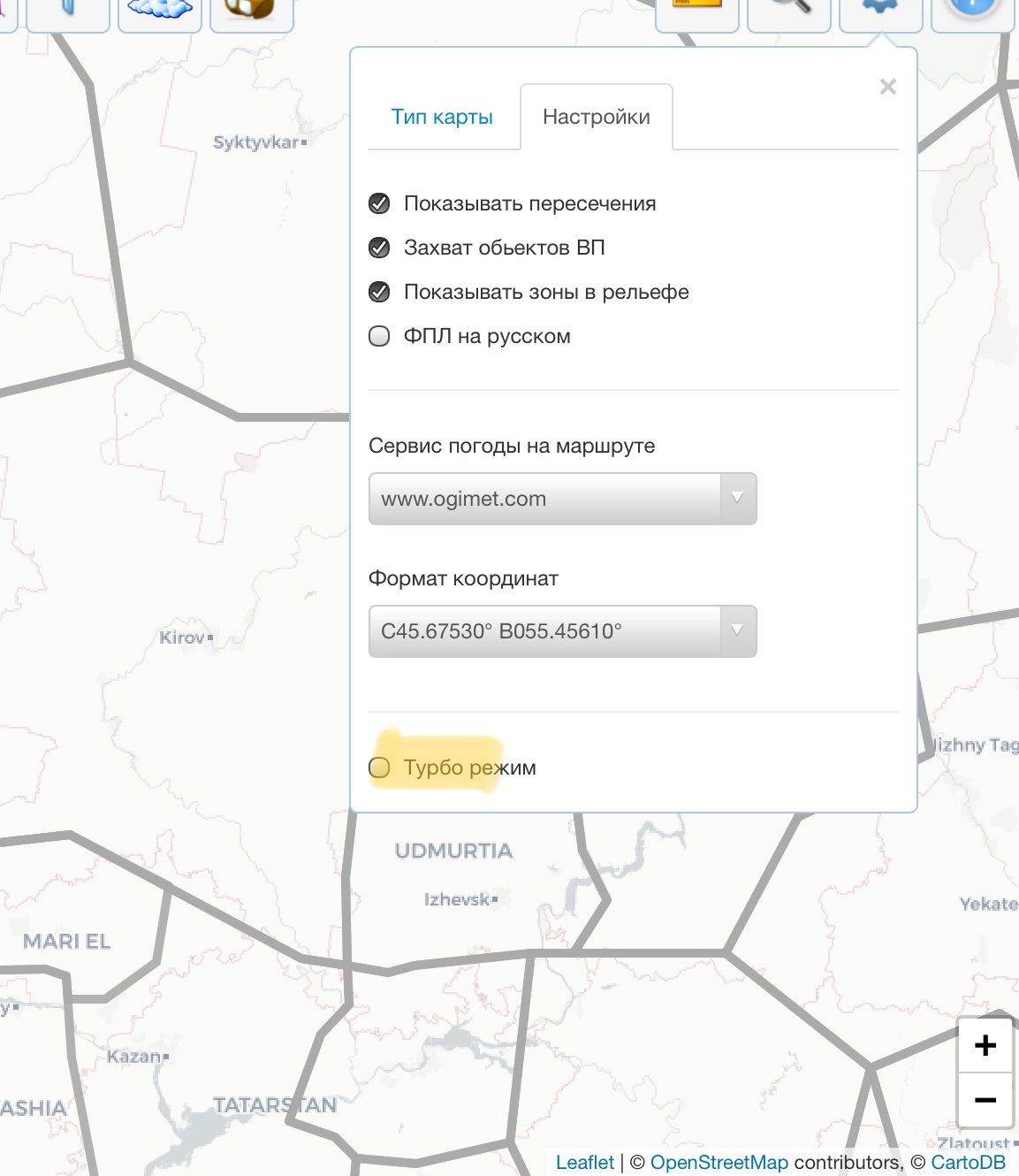Close the settings popup with X
Viewport: 1019px width, 1176px height.
coord(888,87)
